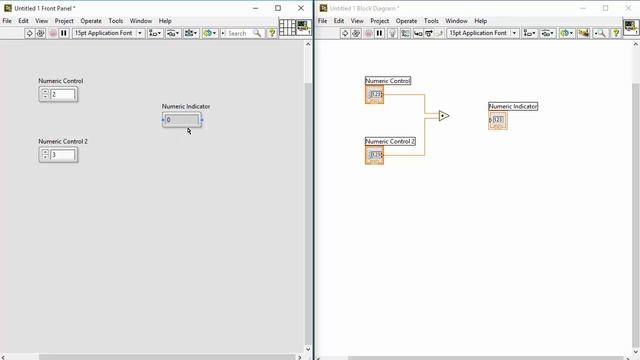Click the Step Out button
Viewport: 640px width, 360px height.
439,33
